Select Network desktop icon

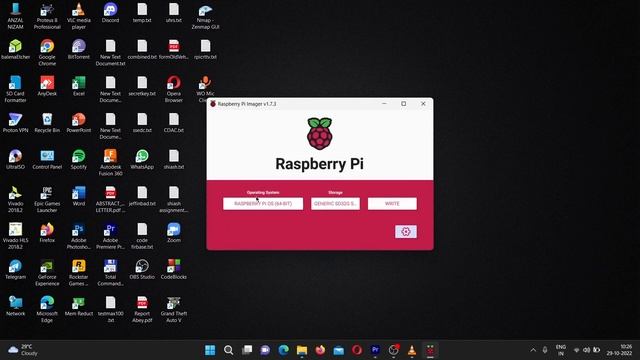tap(16, 306)
